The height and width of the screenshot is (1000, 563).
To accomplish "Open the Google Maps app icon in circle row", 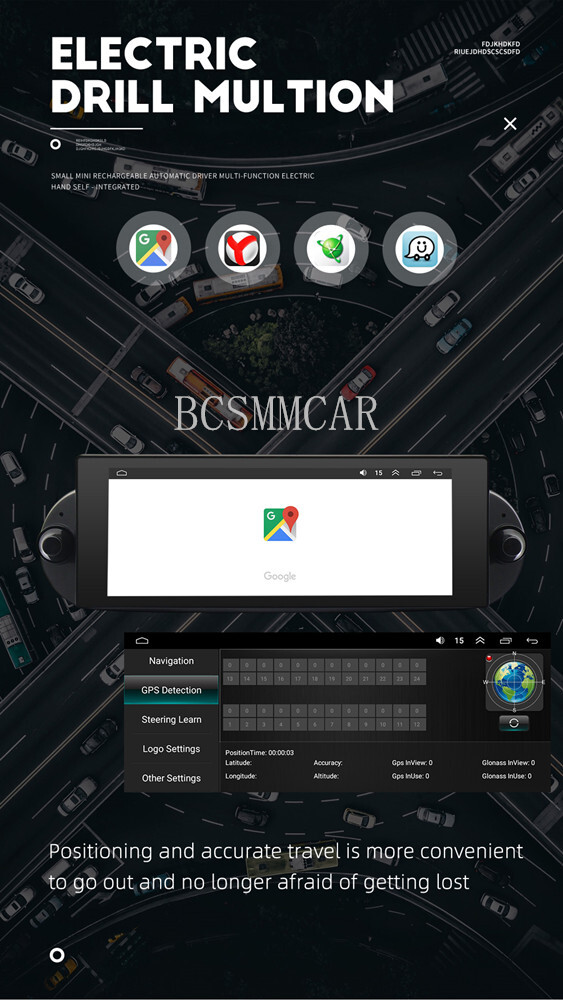I will pyautogui.click(x=153, y=248).
